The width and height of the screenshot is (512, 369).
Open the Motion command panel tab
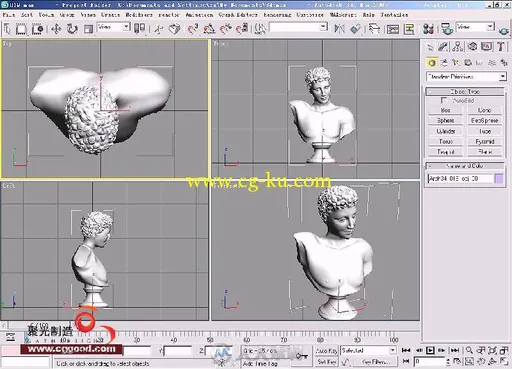(472, 47)
